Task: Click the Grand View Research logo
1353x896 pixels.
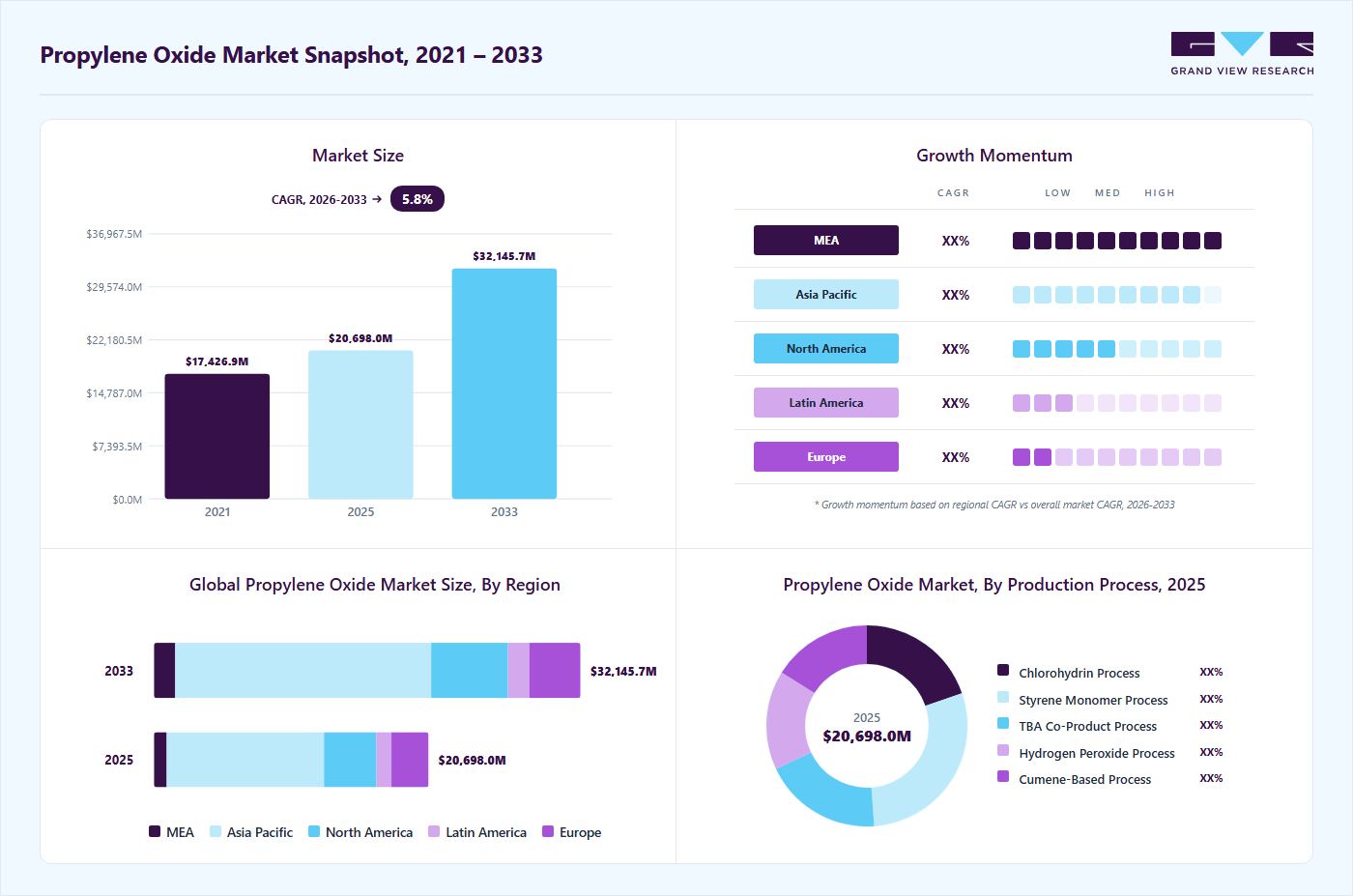Action: [1242, 54]
